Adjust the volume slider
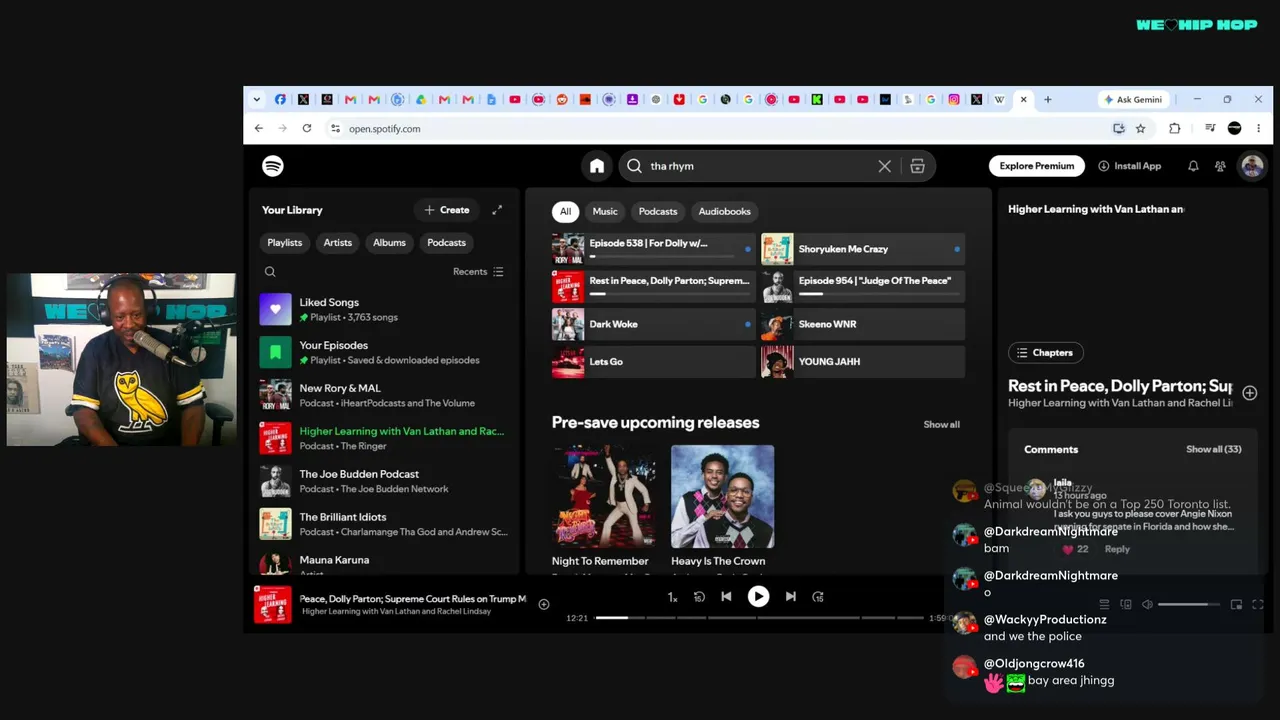Viewport: 1280px width, 720px height. coord(1188,604)
